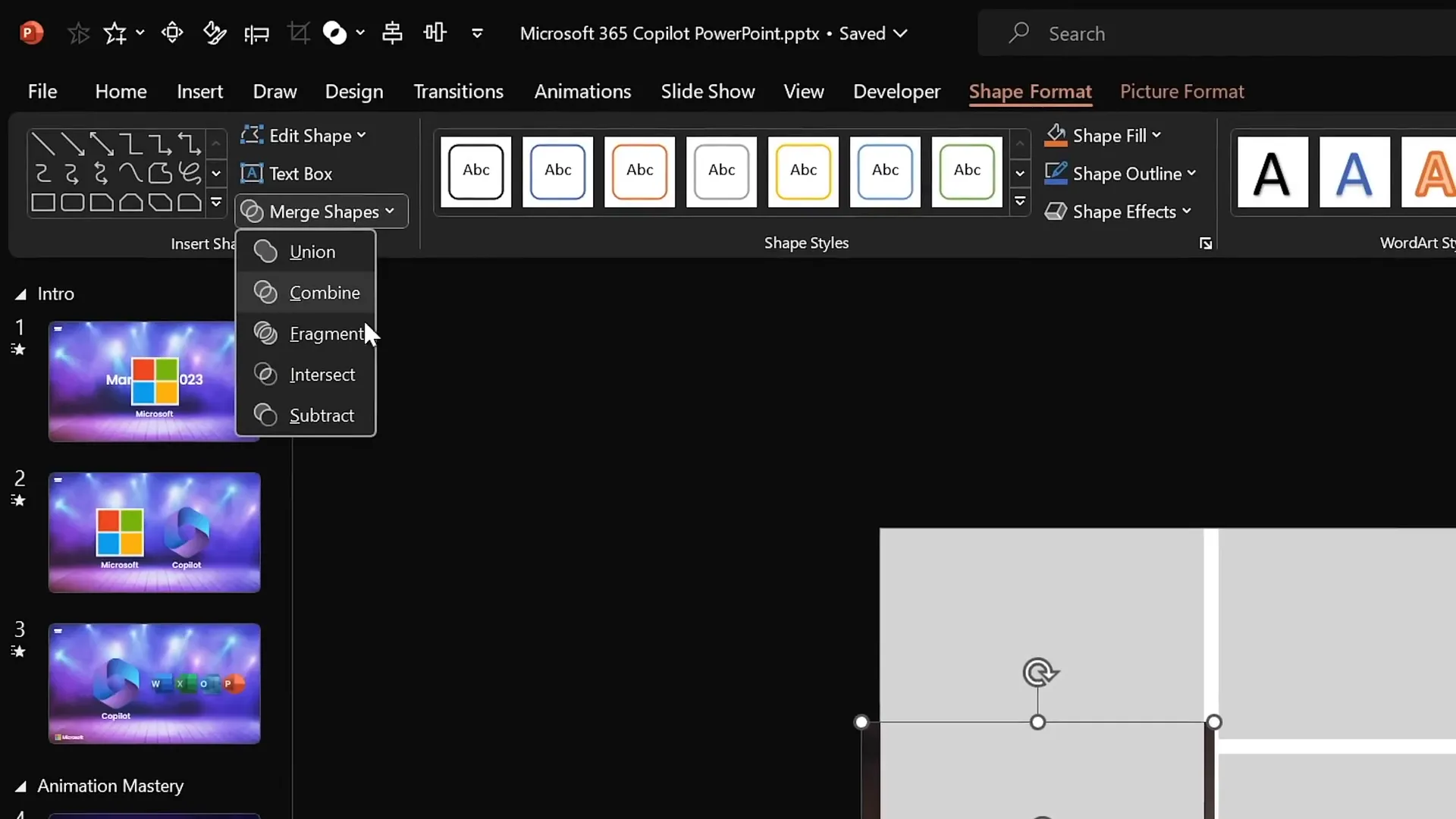Collapse the Intro section in slide panel
This screenshot has width=1456, height=819.
pos(20,294)
